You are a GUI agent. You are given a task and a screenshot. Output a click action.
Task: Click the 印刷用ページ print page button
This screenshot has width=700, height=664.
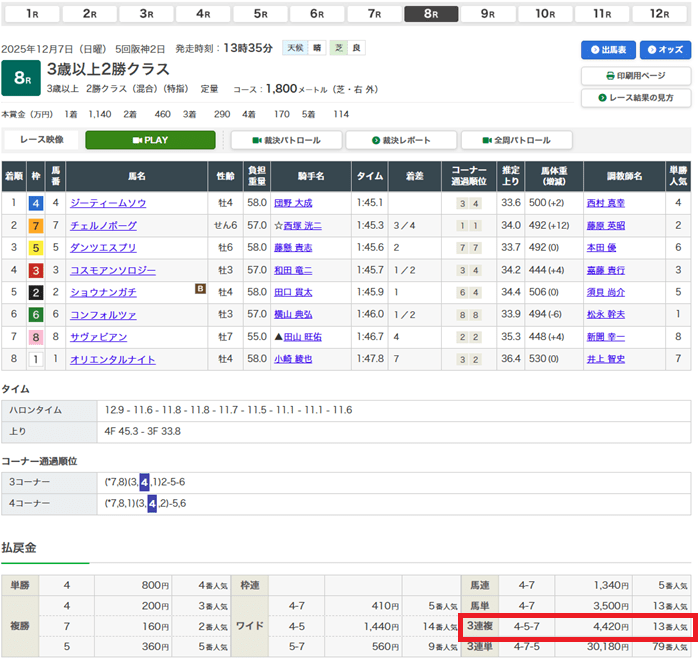[635, 76]
